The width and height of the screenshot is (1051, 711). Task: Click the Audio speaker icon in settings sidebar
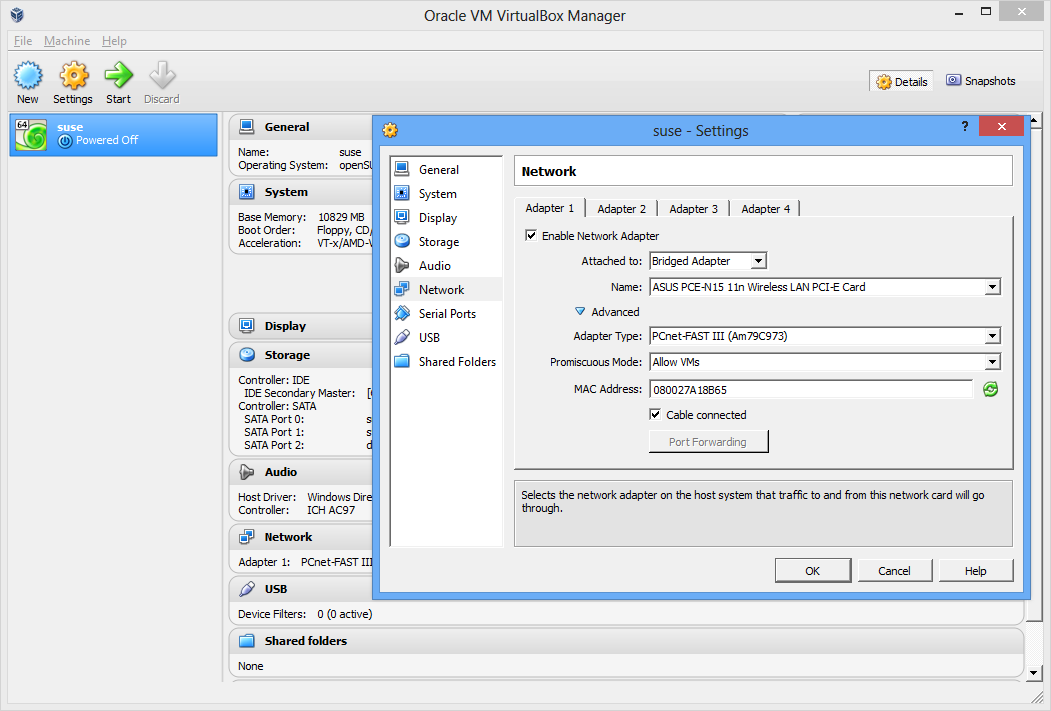coord(402,265)
